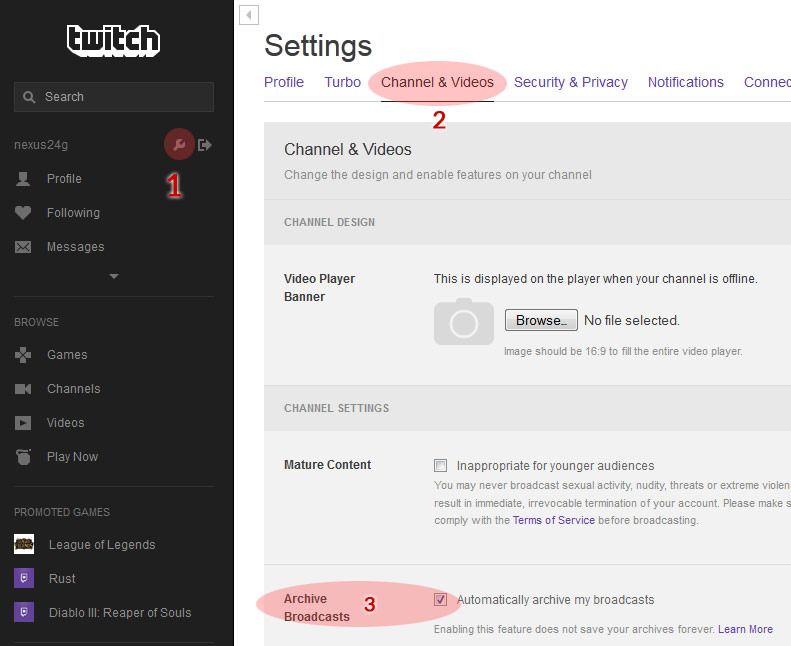The width and height of the screenshot is (791, 646).
Task: Click the Twitch logo
Action: (x=114, y=40)
